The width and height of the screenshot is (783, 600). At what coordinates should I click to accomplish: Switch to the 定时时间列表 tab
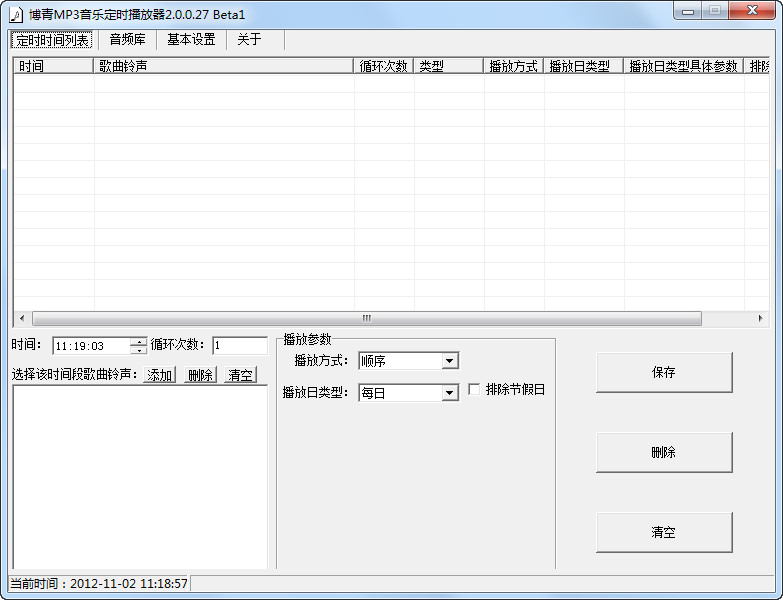[x=52, y=40]
